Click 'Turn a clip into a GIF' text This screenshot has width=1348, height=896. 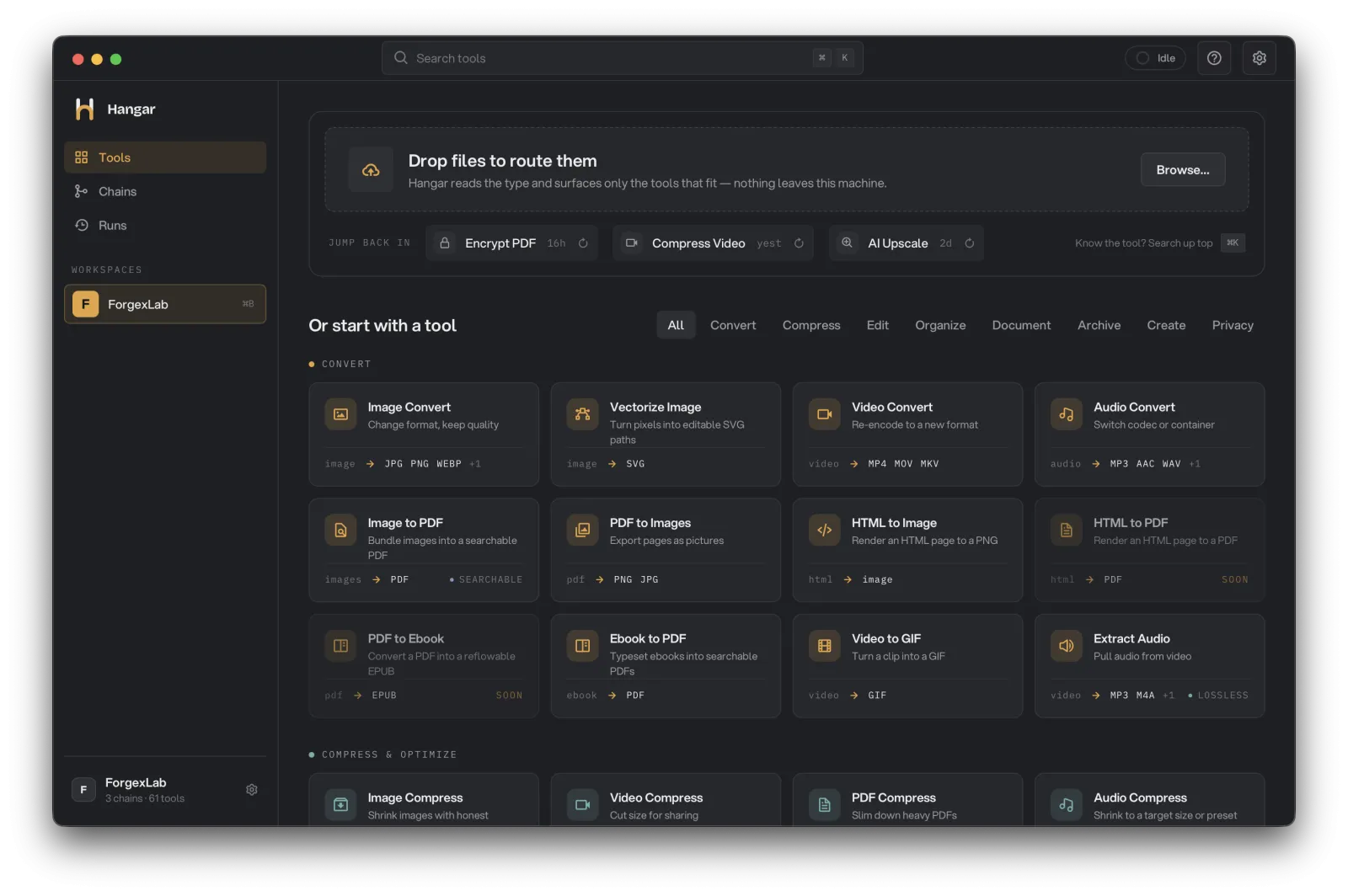click(x=898, y=657)
